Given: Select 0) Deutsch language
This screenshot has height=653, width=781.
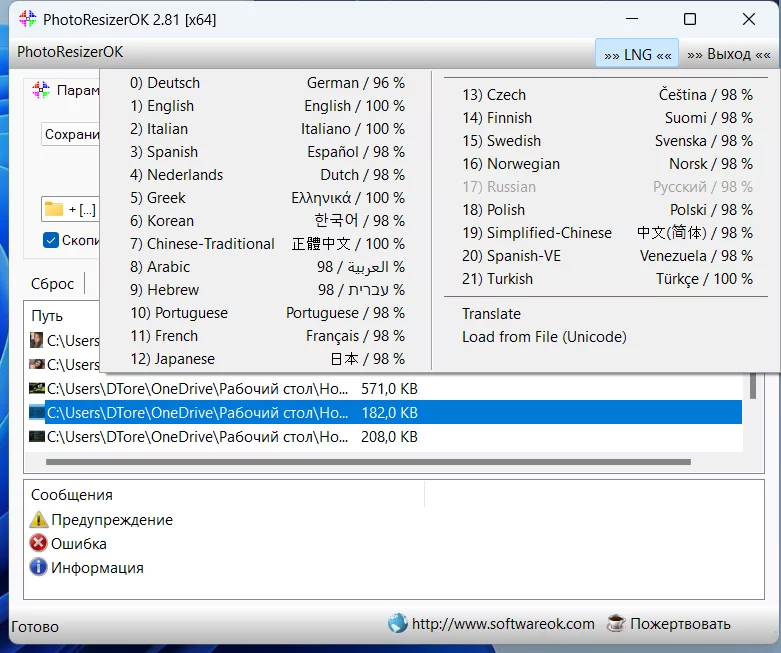Looking at the screenshot, I should [267, 83].
